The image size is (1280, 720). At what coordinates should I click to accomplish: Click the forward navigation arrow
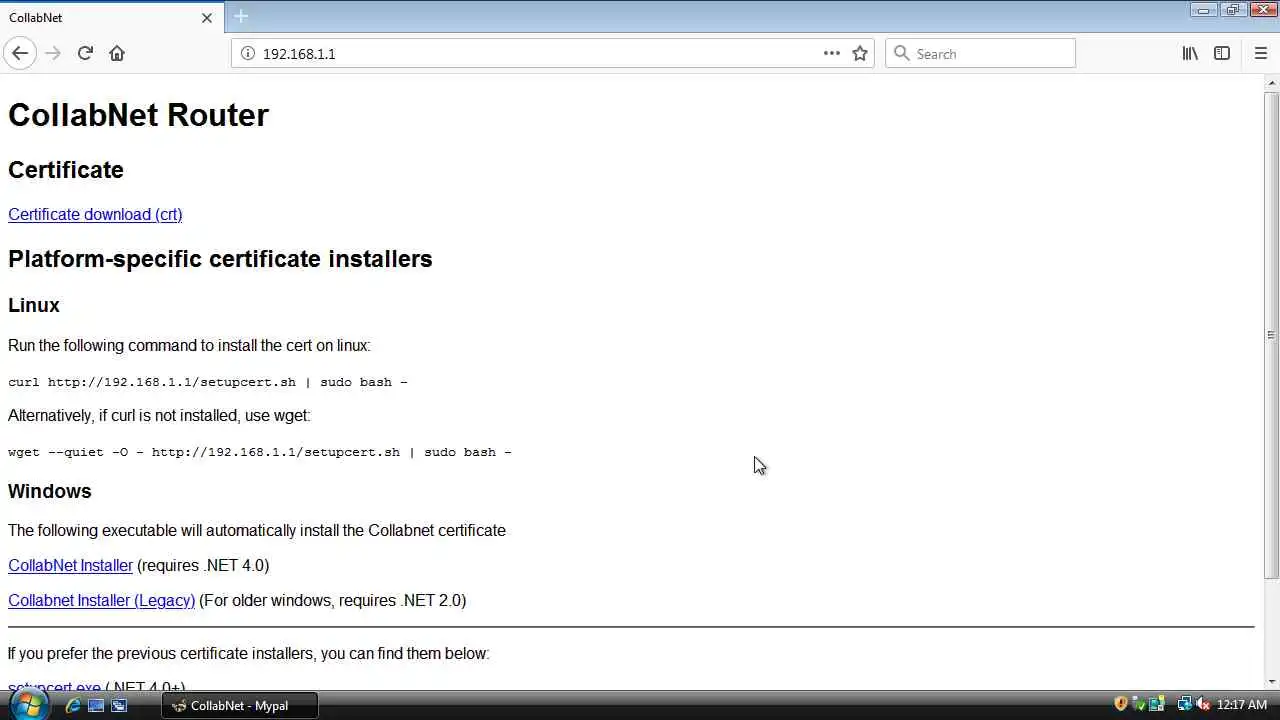[53, 53]
